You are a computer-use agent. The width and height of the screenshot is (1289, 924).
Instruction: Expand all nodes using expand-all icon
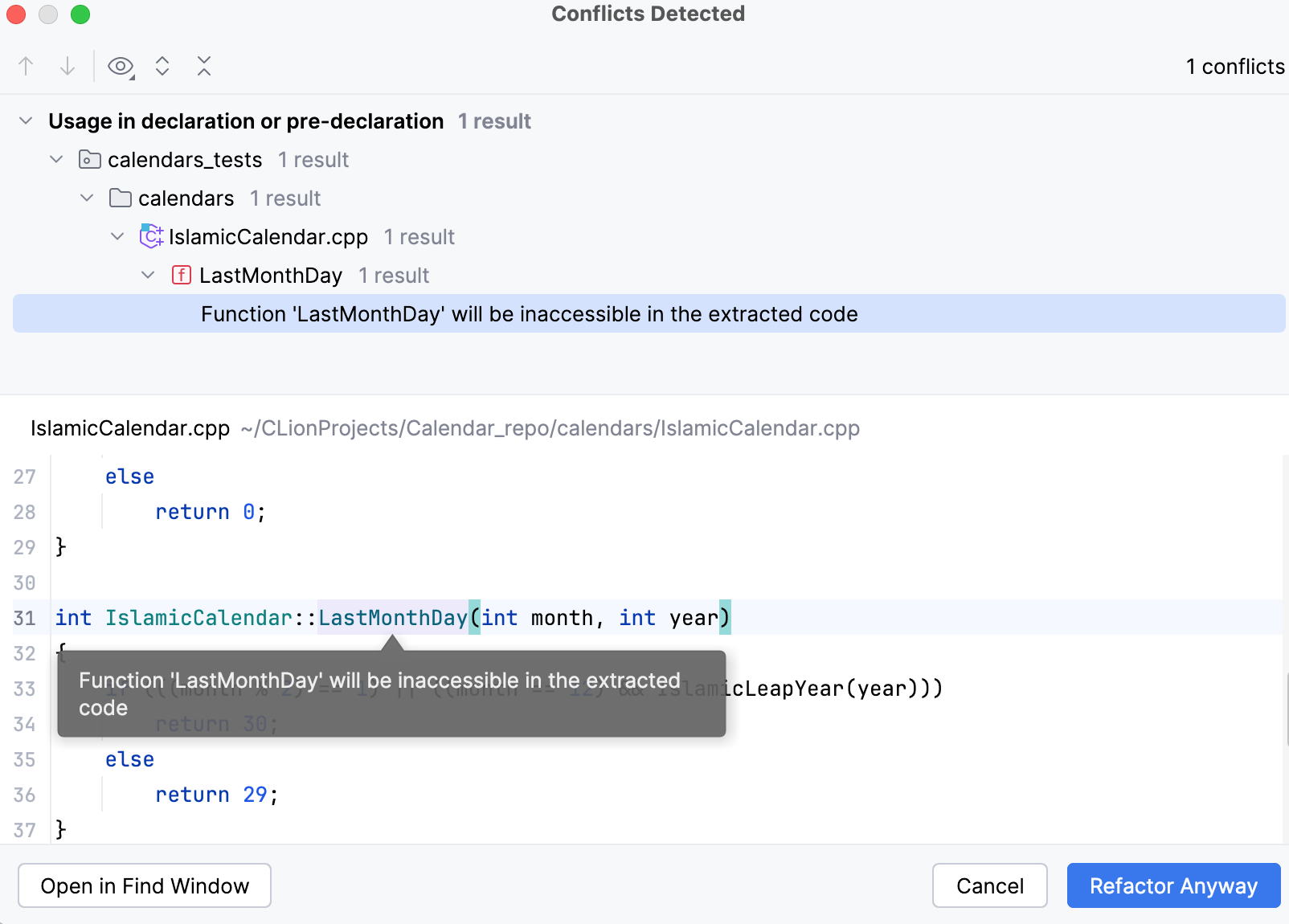coord(162,66)
